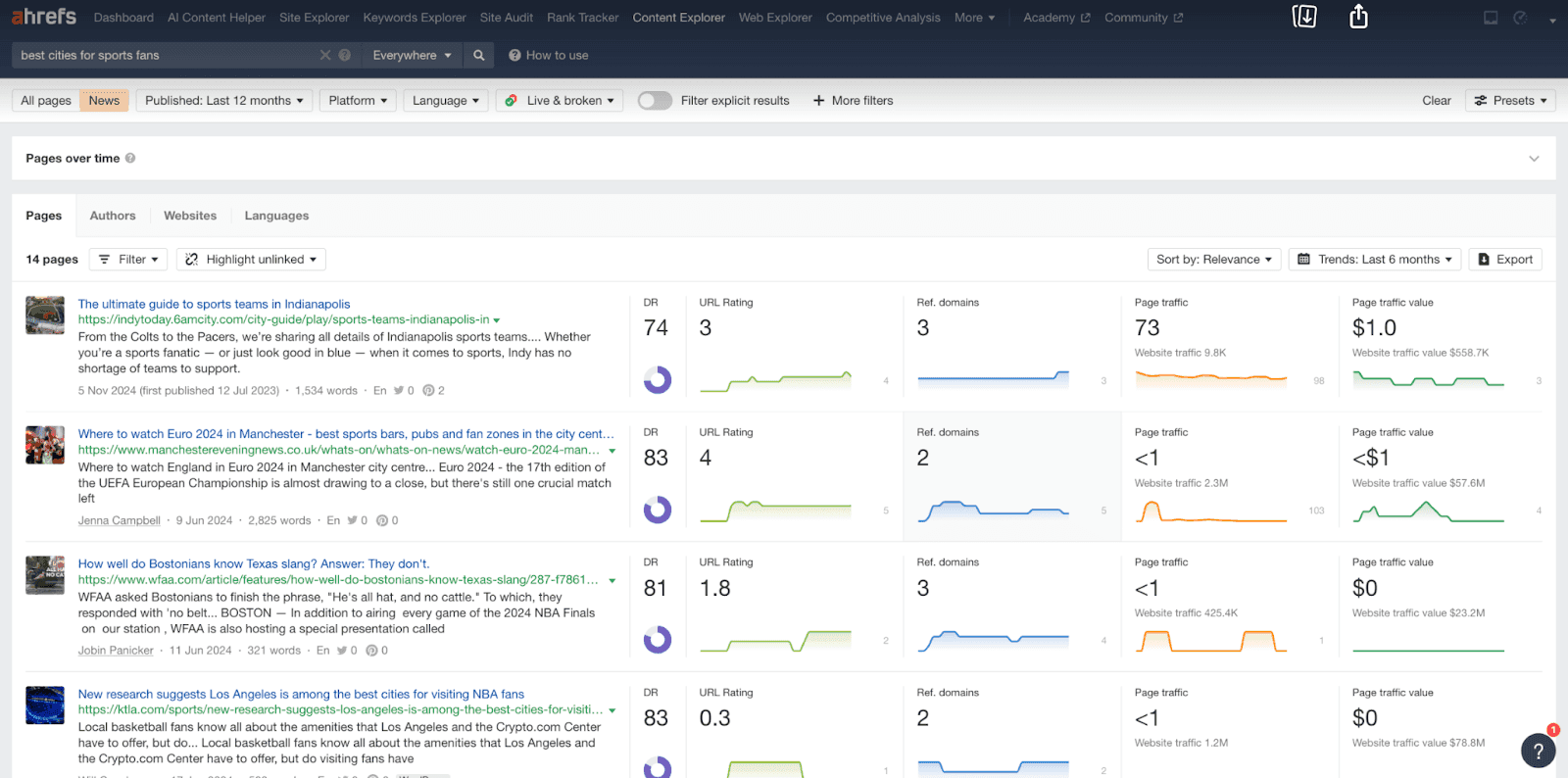Expand the Pages over time panel

coord(1534,158)
